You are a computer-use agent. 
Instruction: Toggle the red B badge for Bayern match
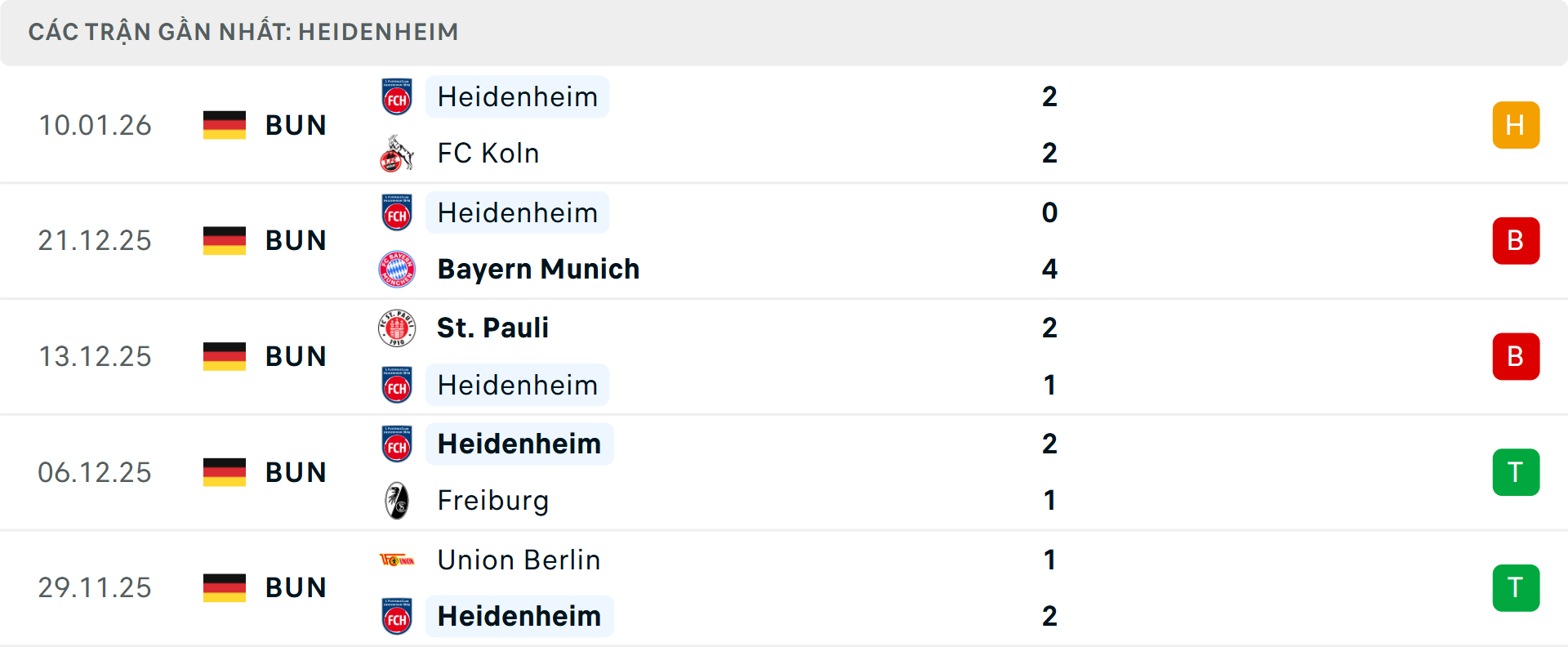pos(1516,240)
